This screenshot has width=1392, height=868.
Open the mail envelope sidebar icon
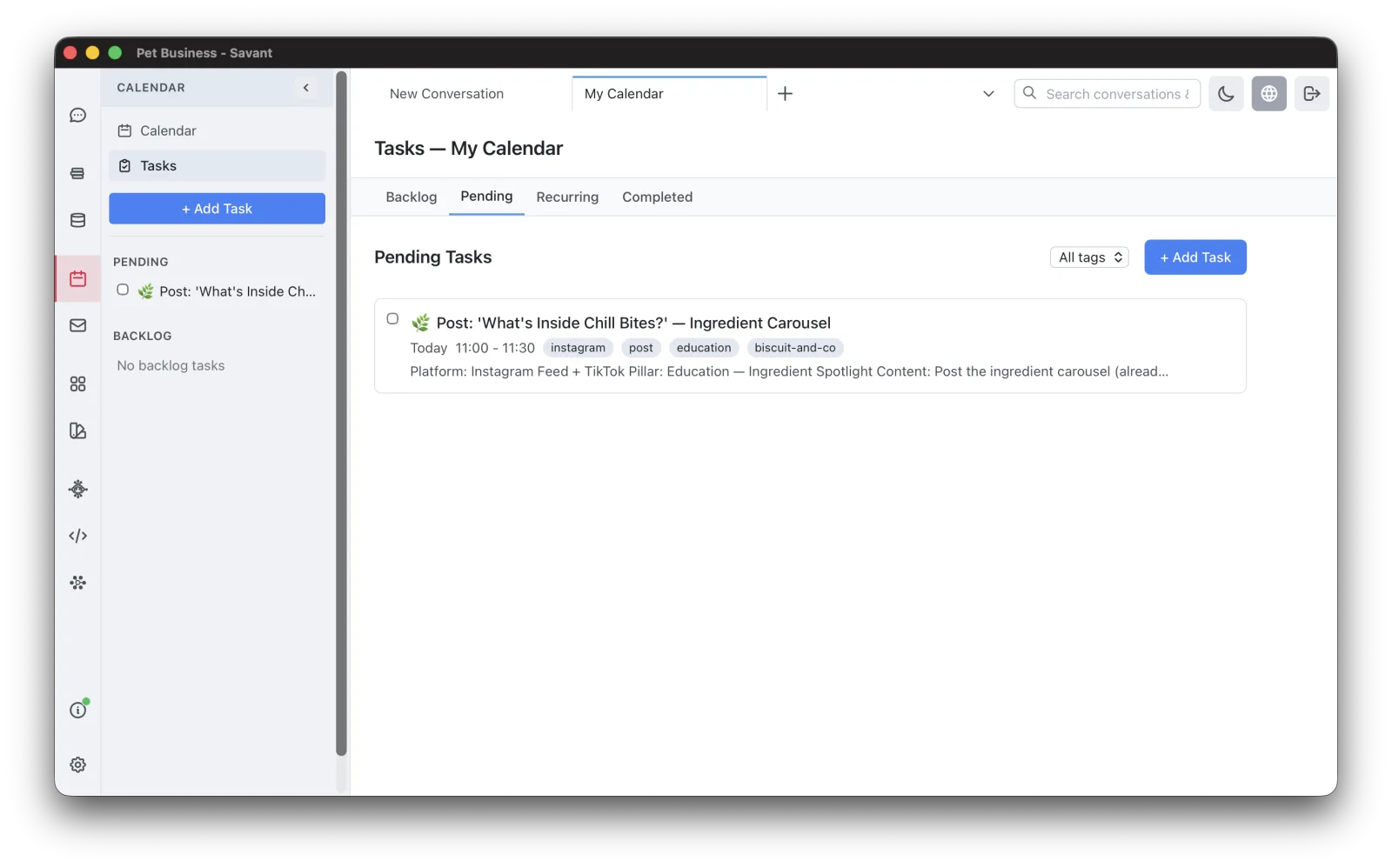(x=78, y=325)
